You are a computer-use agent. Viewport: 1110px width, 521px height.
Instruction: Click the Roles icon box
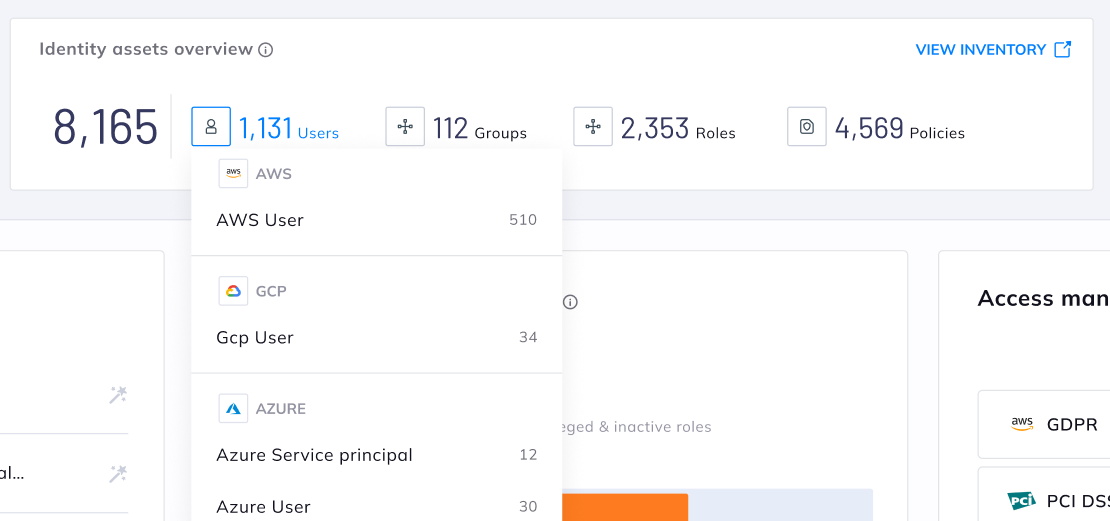coord(593,127)
